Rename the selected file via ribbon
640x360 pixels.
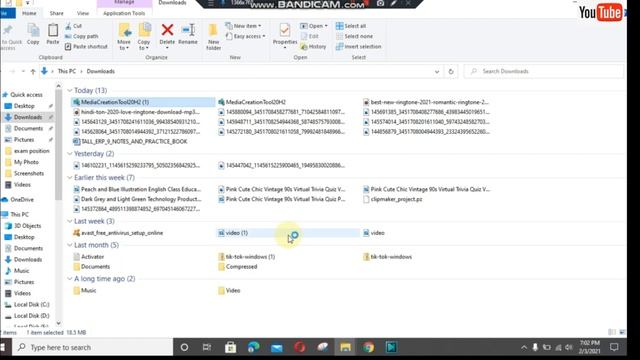(188, 34)
